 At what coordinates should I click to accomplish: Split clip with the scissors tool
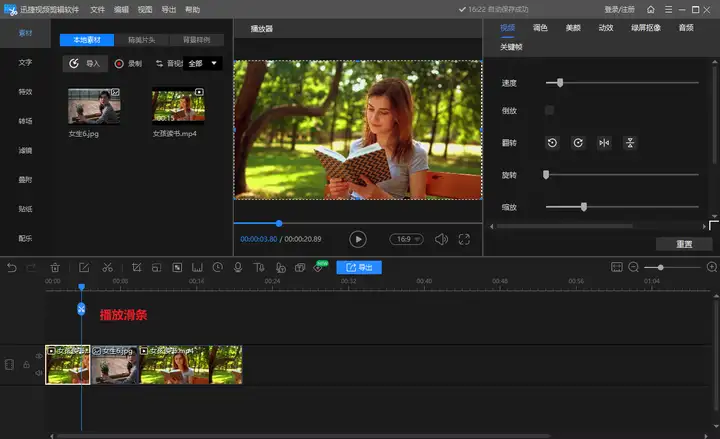click(x=107, y=268)
